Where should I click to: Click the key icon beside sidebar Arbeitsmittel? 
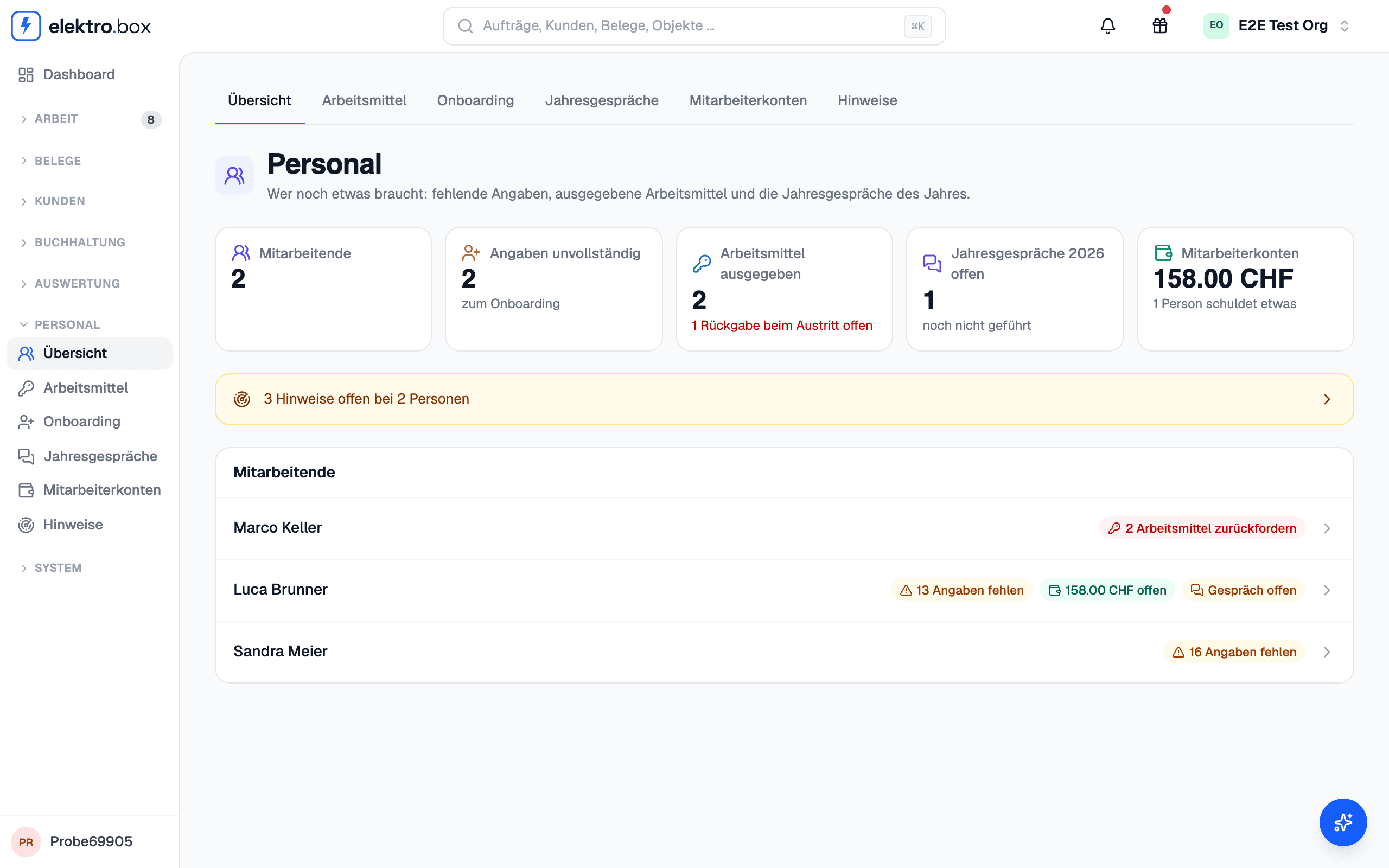click(26, 388)
